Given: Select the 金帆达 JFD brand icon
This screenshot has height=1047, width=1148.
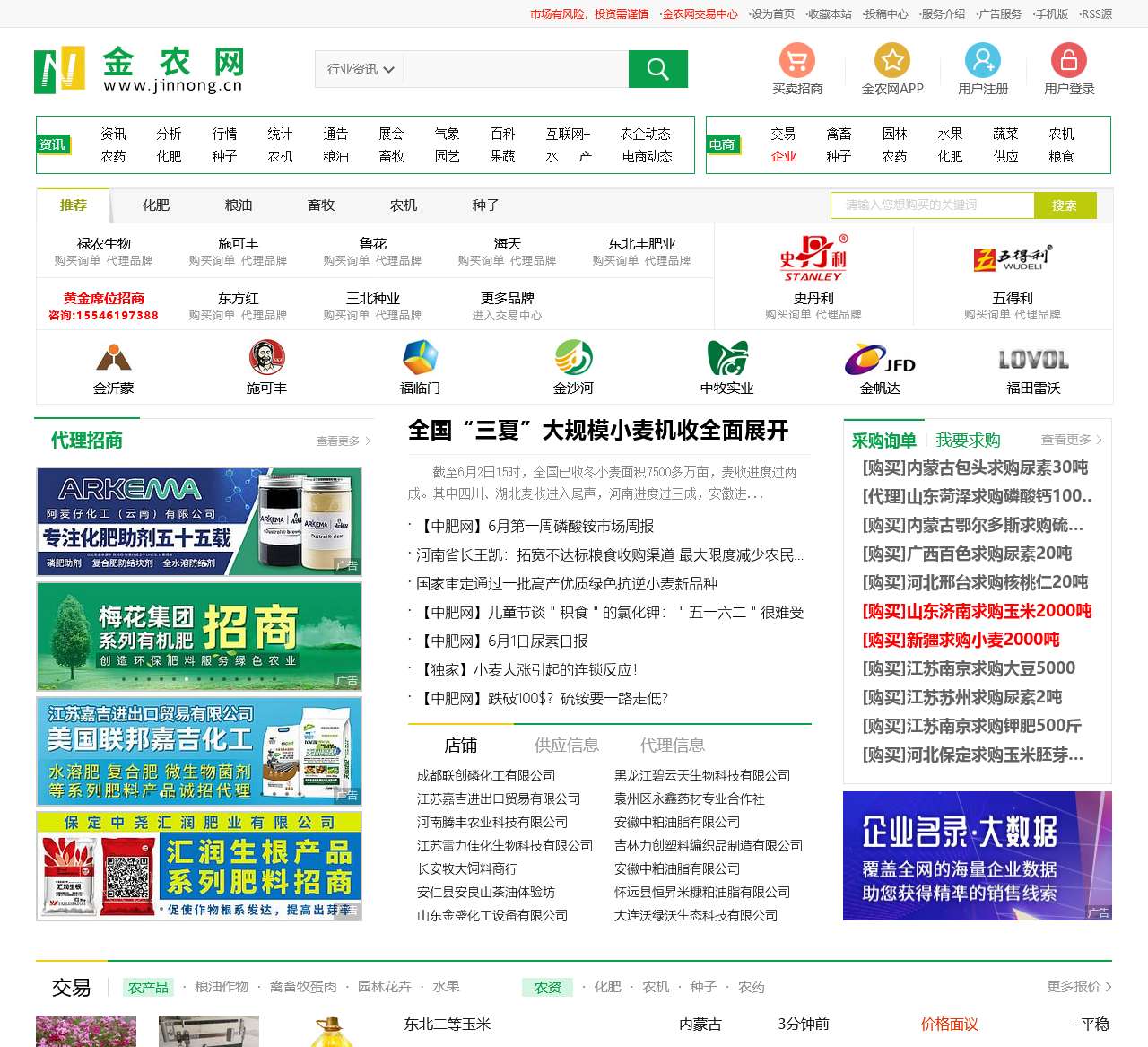Looking at the screenshot, I should [880, 359].
